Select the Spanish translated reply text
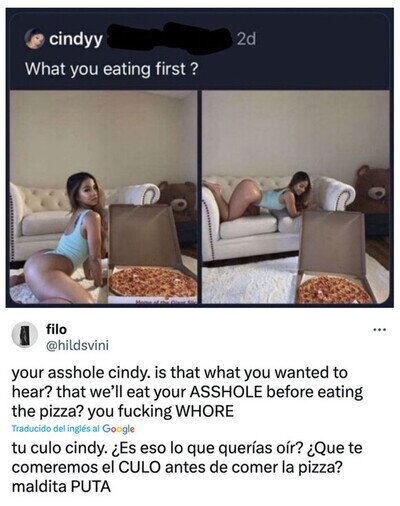 (187, 467)
